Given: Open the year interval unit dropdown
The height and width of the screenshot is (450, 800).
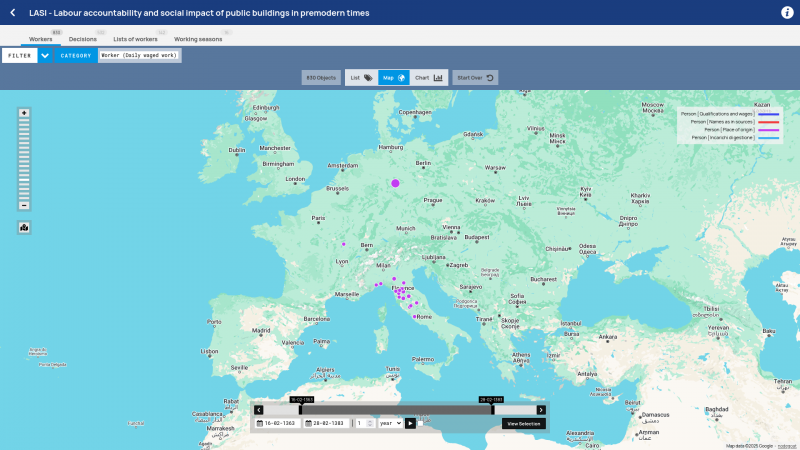Looking at the screenshot, I should click(x=390, y=423).
